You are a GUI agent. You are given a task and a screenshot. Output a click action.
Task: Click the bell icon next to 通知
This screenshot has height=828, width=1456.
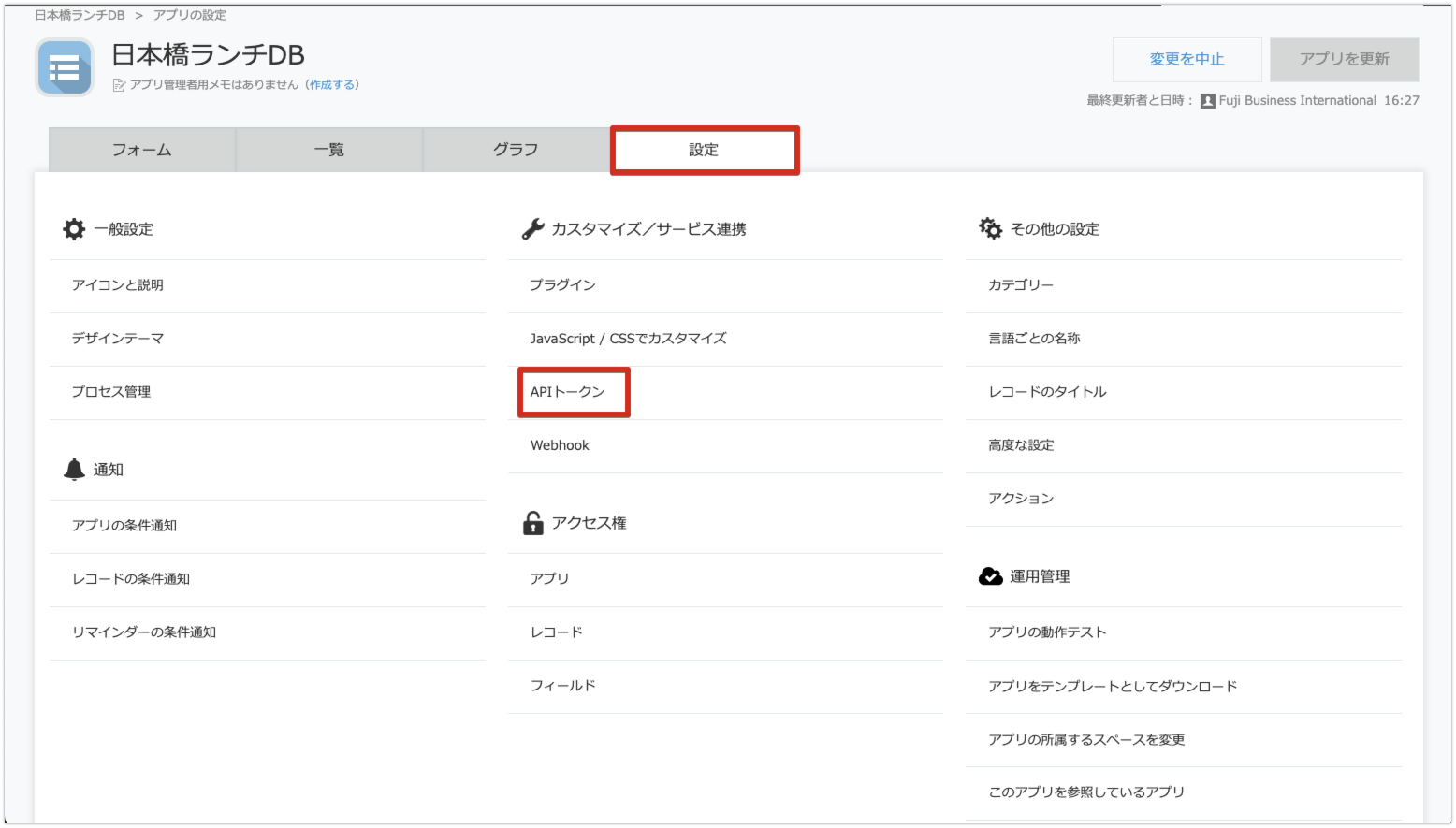pos(74,470)
